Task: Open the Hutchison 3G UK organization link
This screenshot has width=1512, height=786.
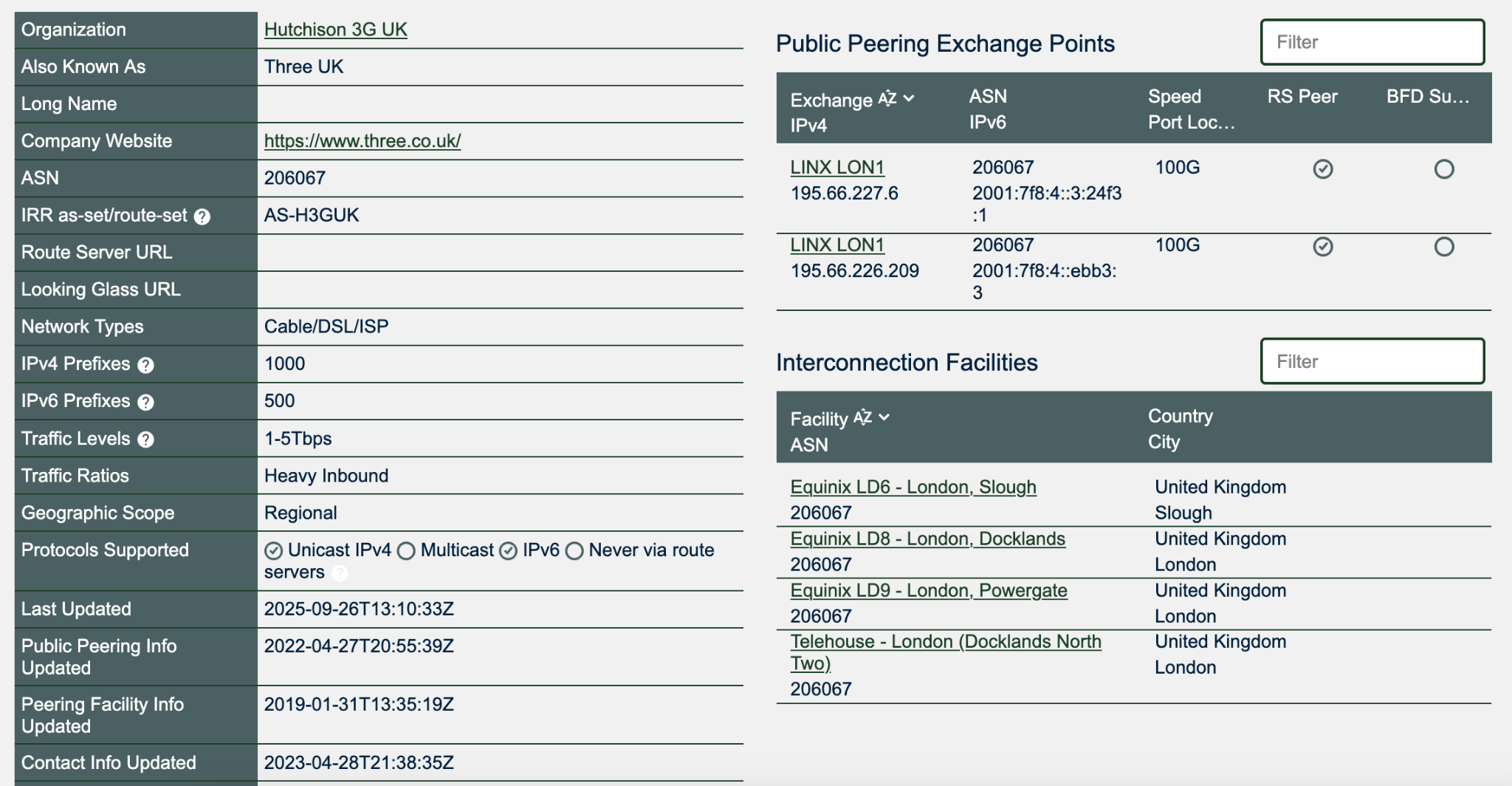Action: (x=335, y=30)
